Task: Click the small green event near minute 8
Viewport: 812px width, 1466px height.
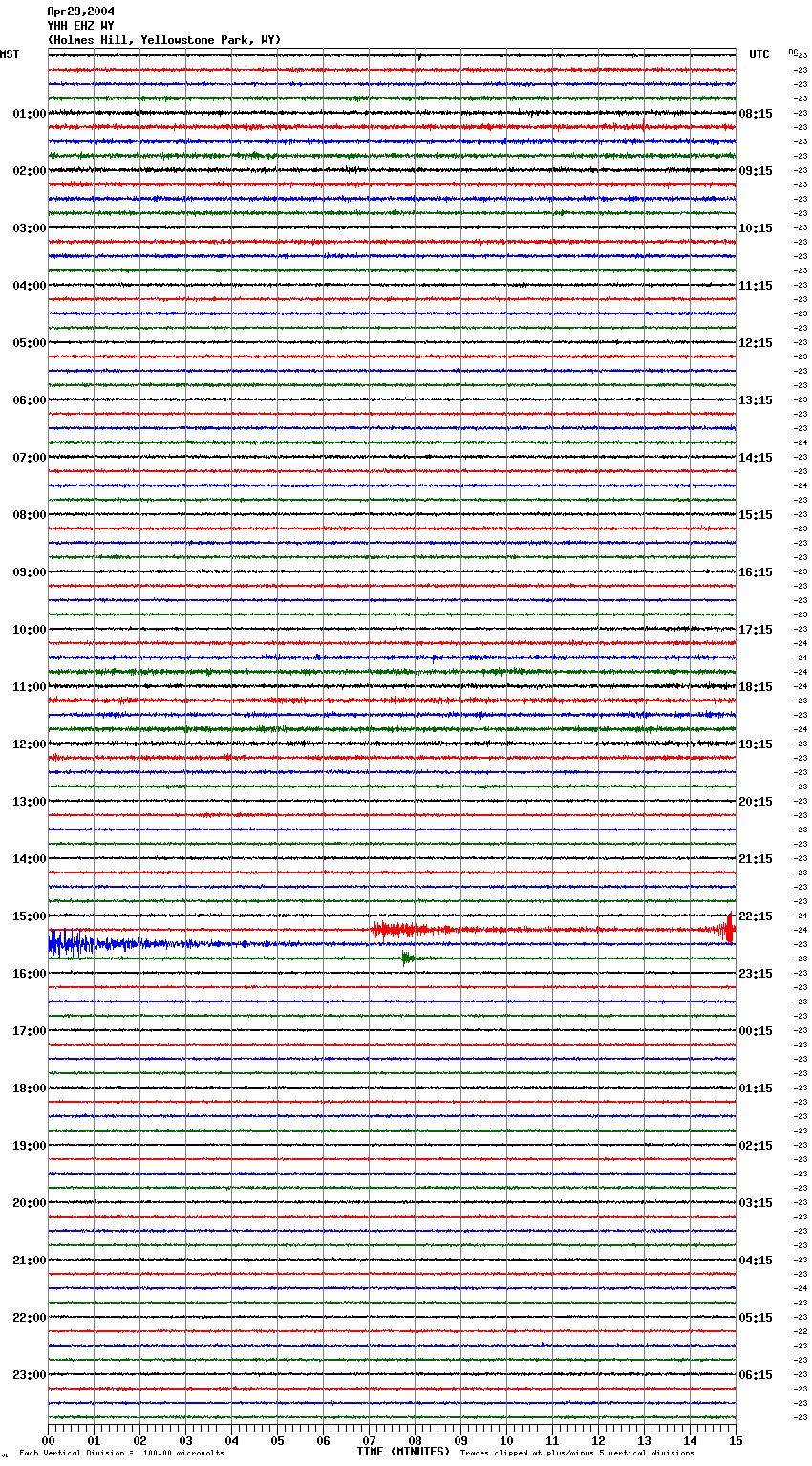Action: (408, 958)
